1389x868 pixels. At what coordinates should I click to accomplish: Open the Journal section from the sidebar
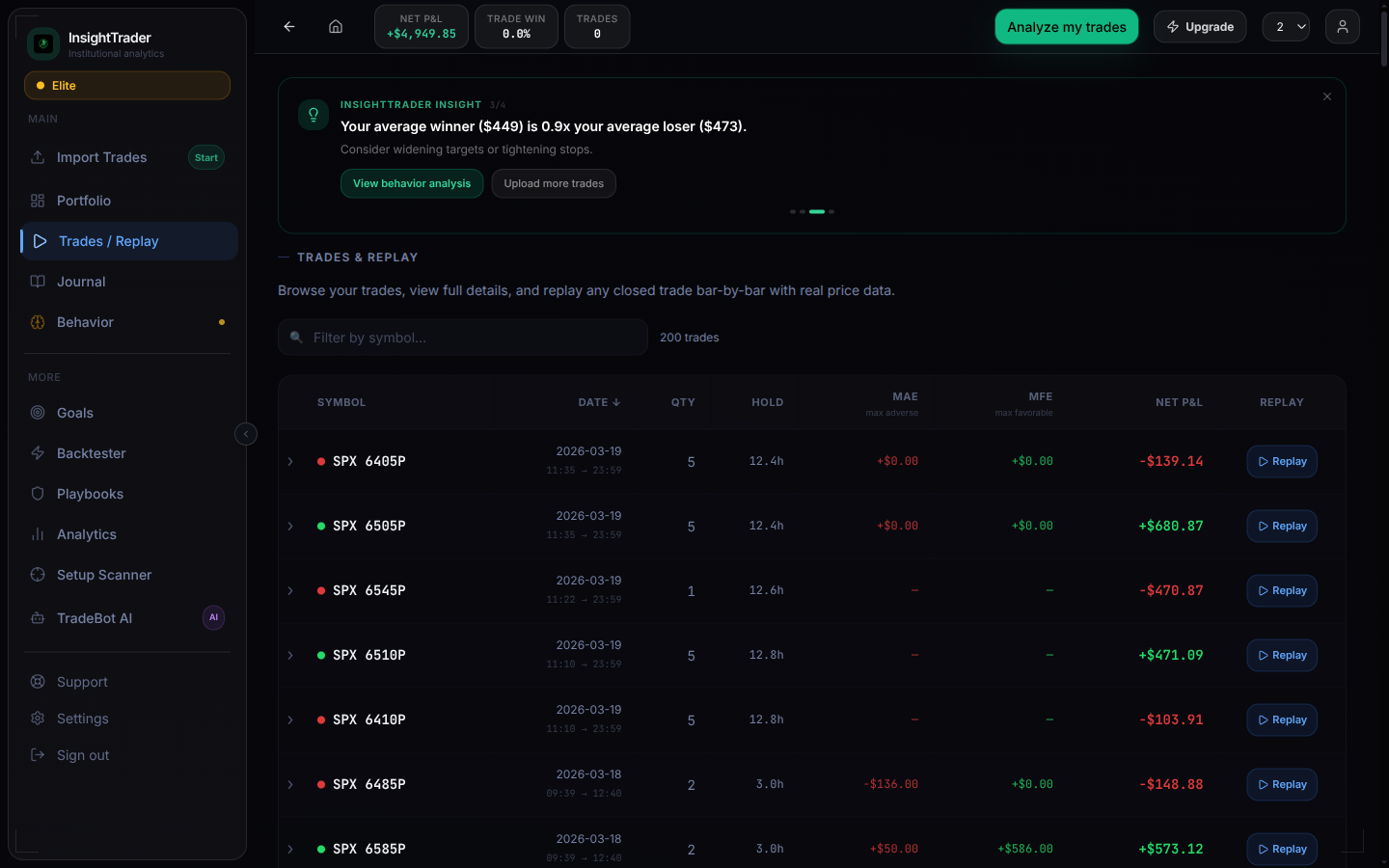pyautogui.click(x=82, y=281)
